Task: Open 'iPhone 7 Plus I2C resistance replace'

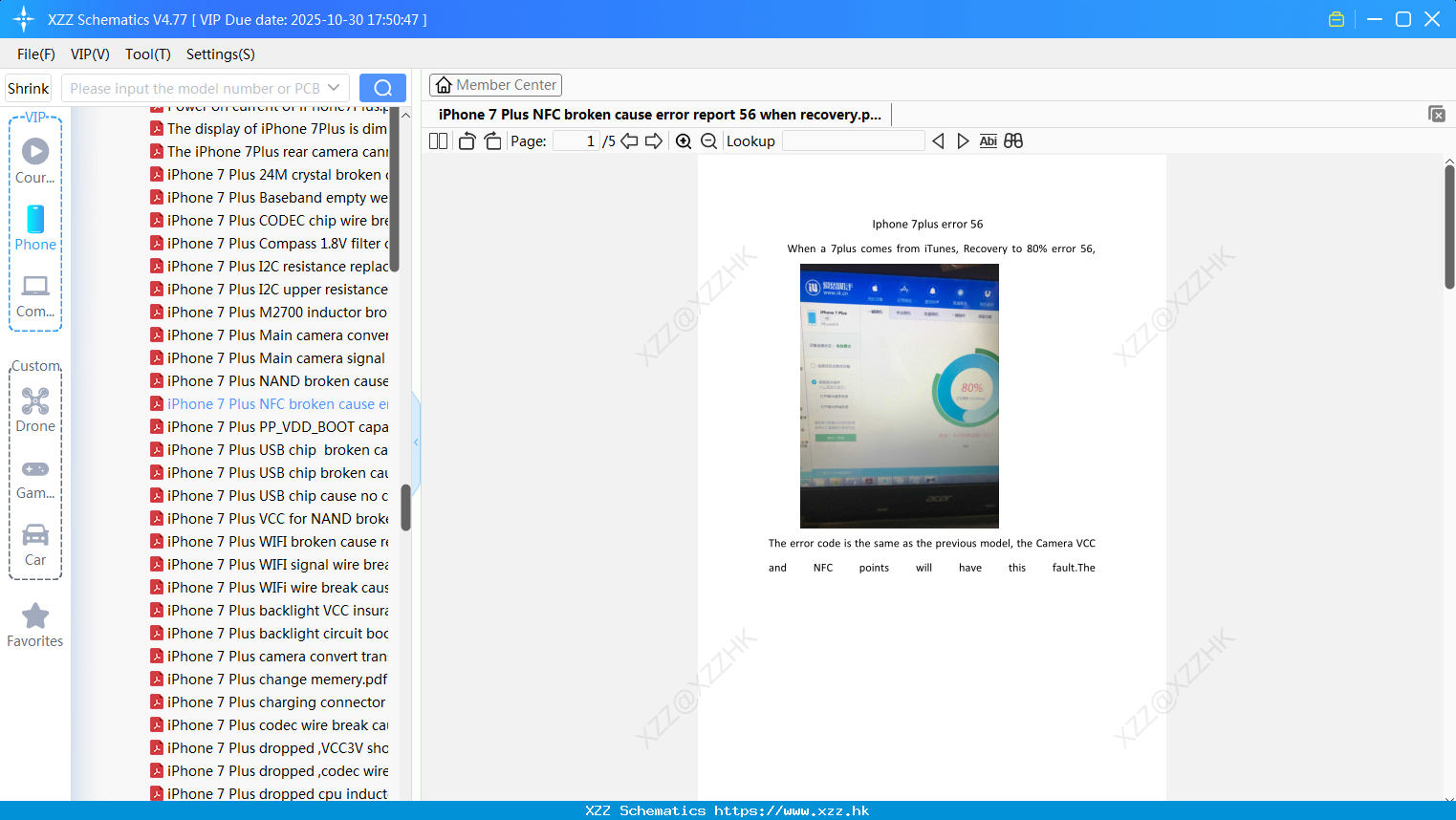Action: pyautogui.click(x=269, y=267)
